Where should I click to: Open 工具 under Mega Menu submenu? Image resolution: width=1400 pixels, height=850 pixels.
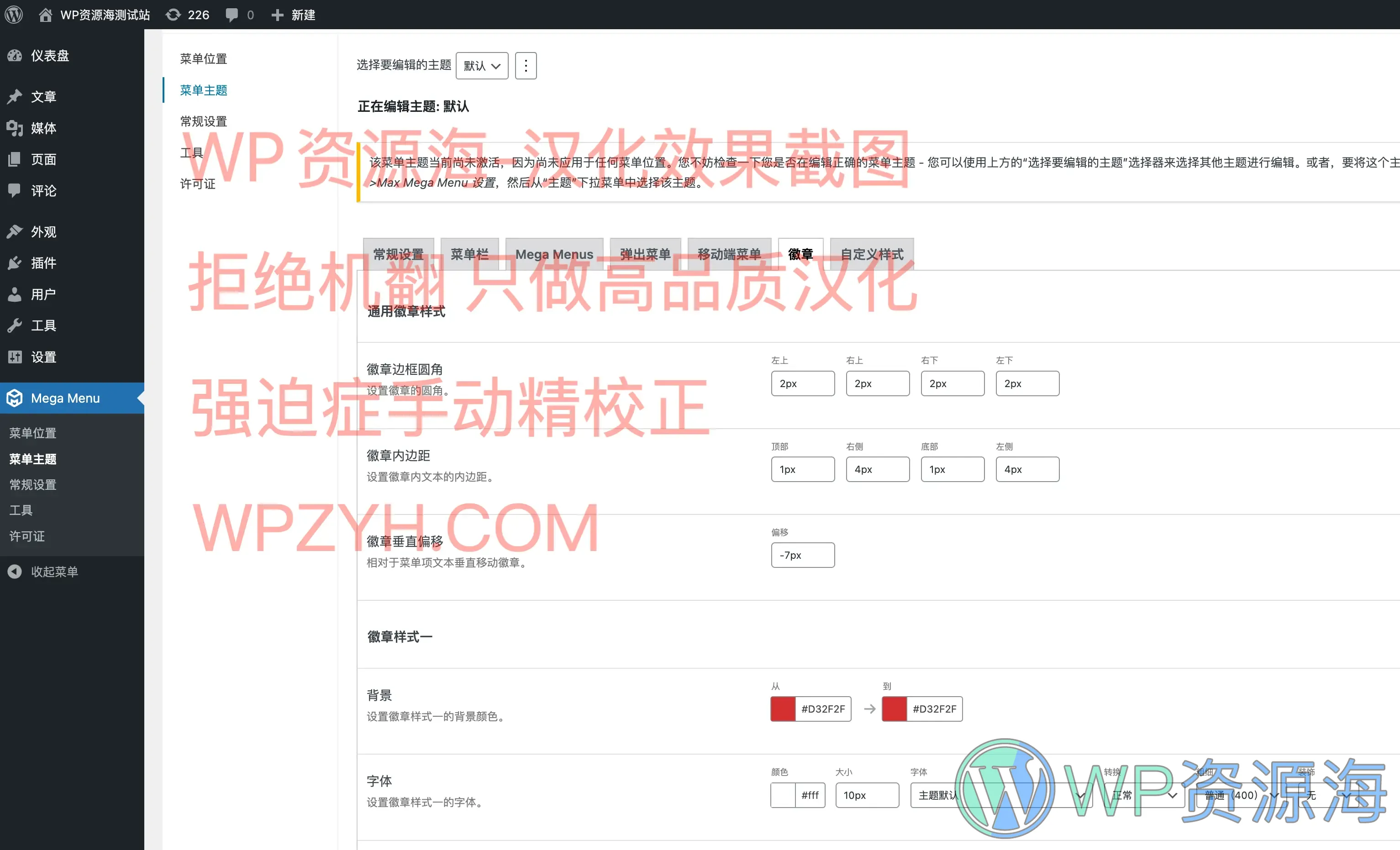click(21, 510)
